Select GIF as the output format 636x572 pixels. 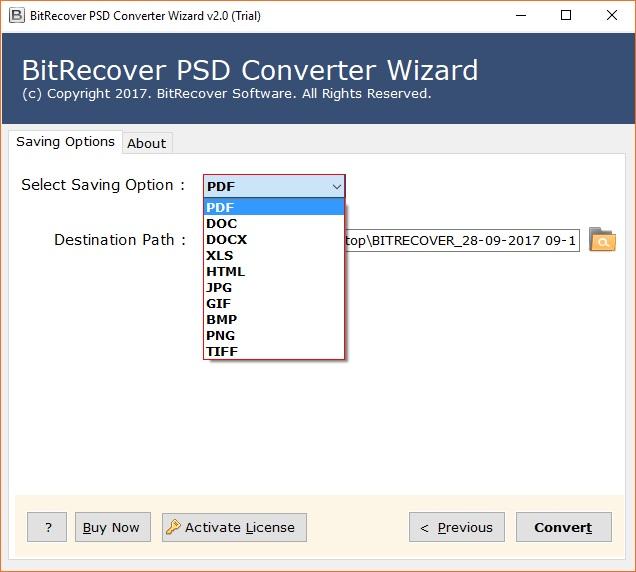(274, 303)
